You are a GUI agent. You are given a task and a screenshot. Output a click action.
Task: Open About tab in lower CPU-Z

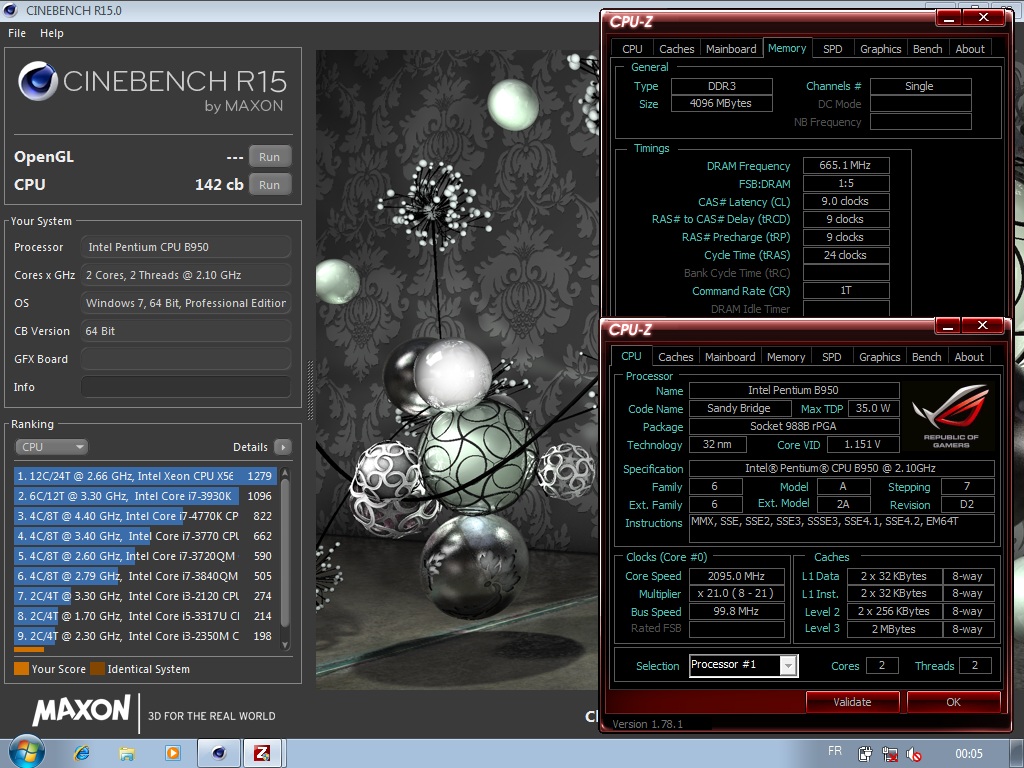[968, 357]
